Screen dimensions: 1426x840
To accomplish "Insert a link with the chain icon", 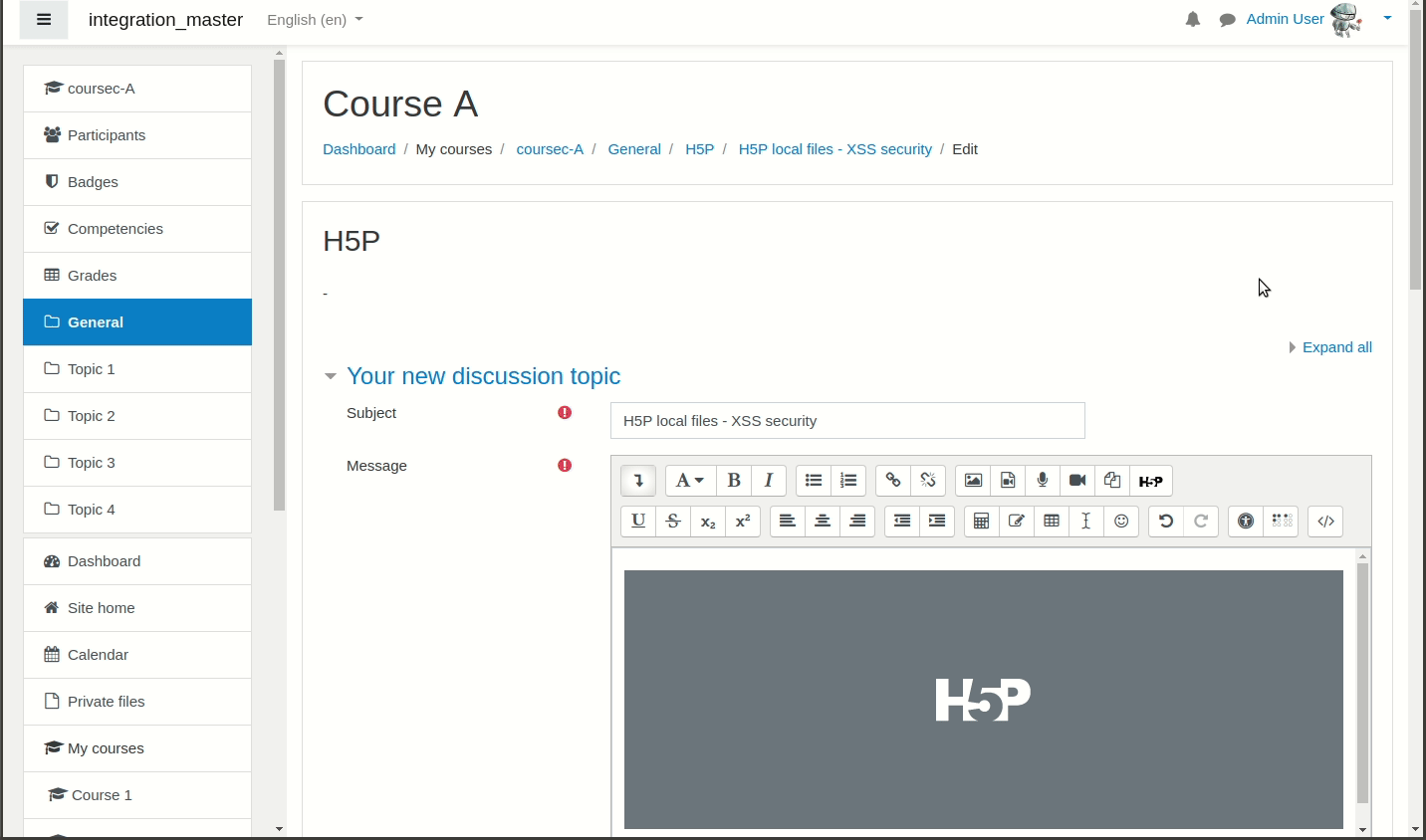I will [893, 481].
